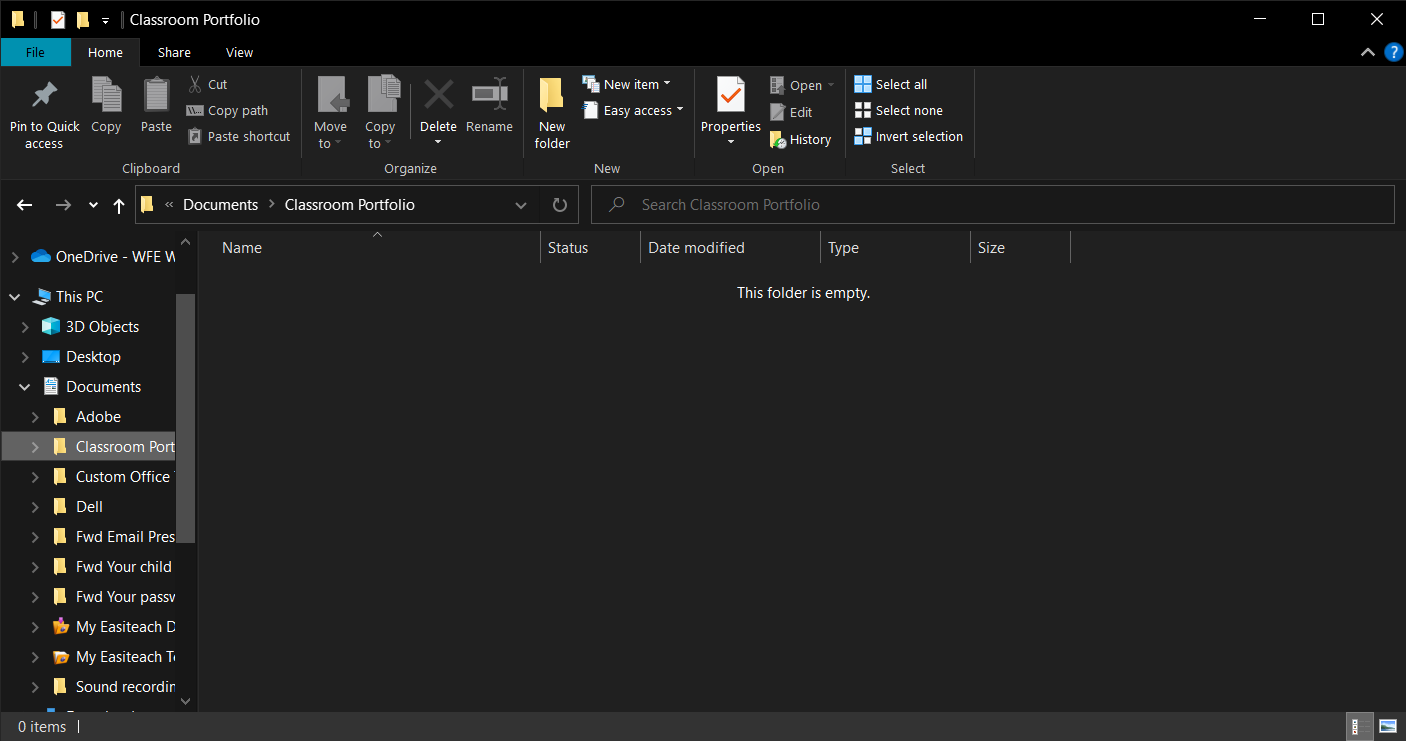
Task: Sort by the Date modified column header
Action: [x=696, y=248]
